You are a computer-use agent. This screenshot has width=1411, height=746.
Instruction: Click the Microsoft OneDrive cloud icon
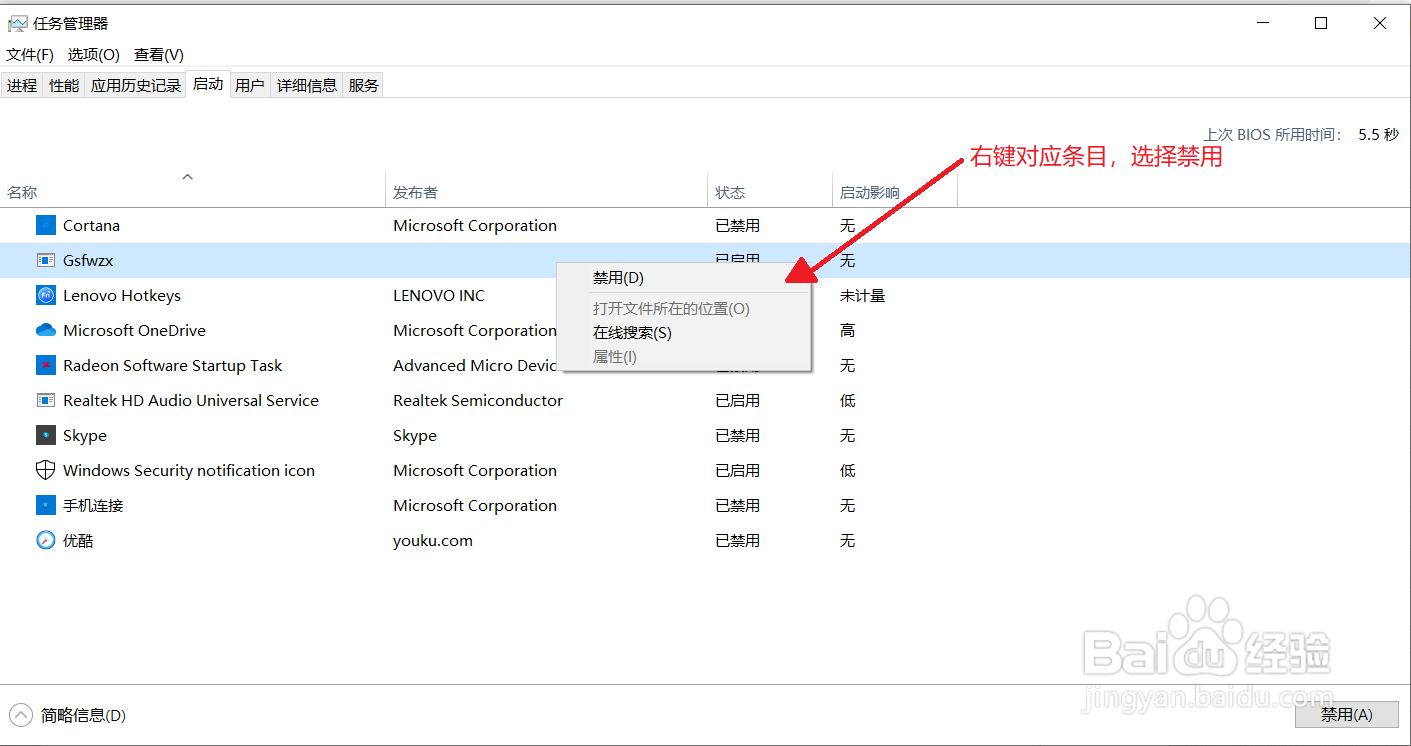pyautogui.click(x=46, y=330)
